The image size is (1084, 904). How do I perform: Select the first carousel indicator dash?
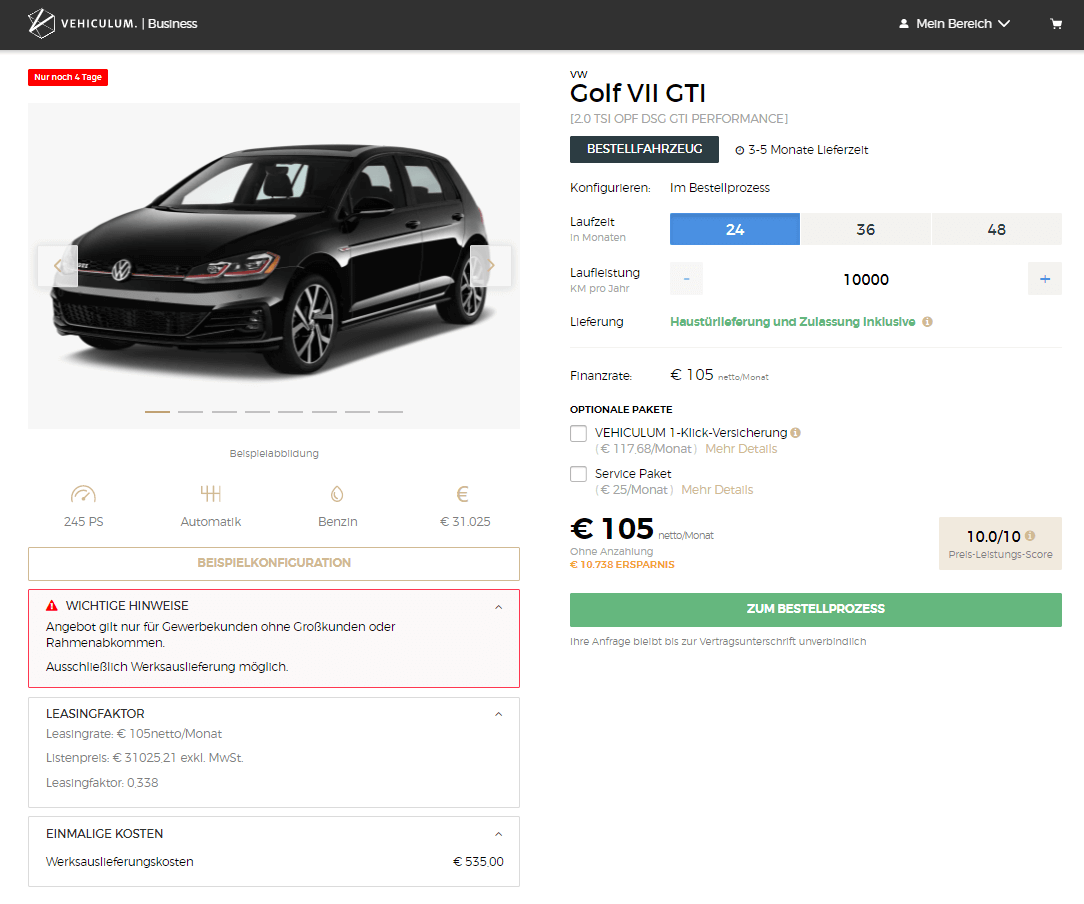click(x=157, y=412)
